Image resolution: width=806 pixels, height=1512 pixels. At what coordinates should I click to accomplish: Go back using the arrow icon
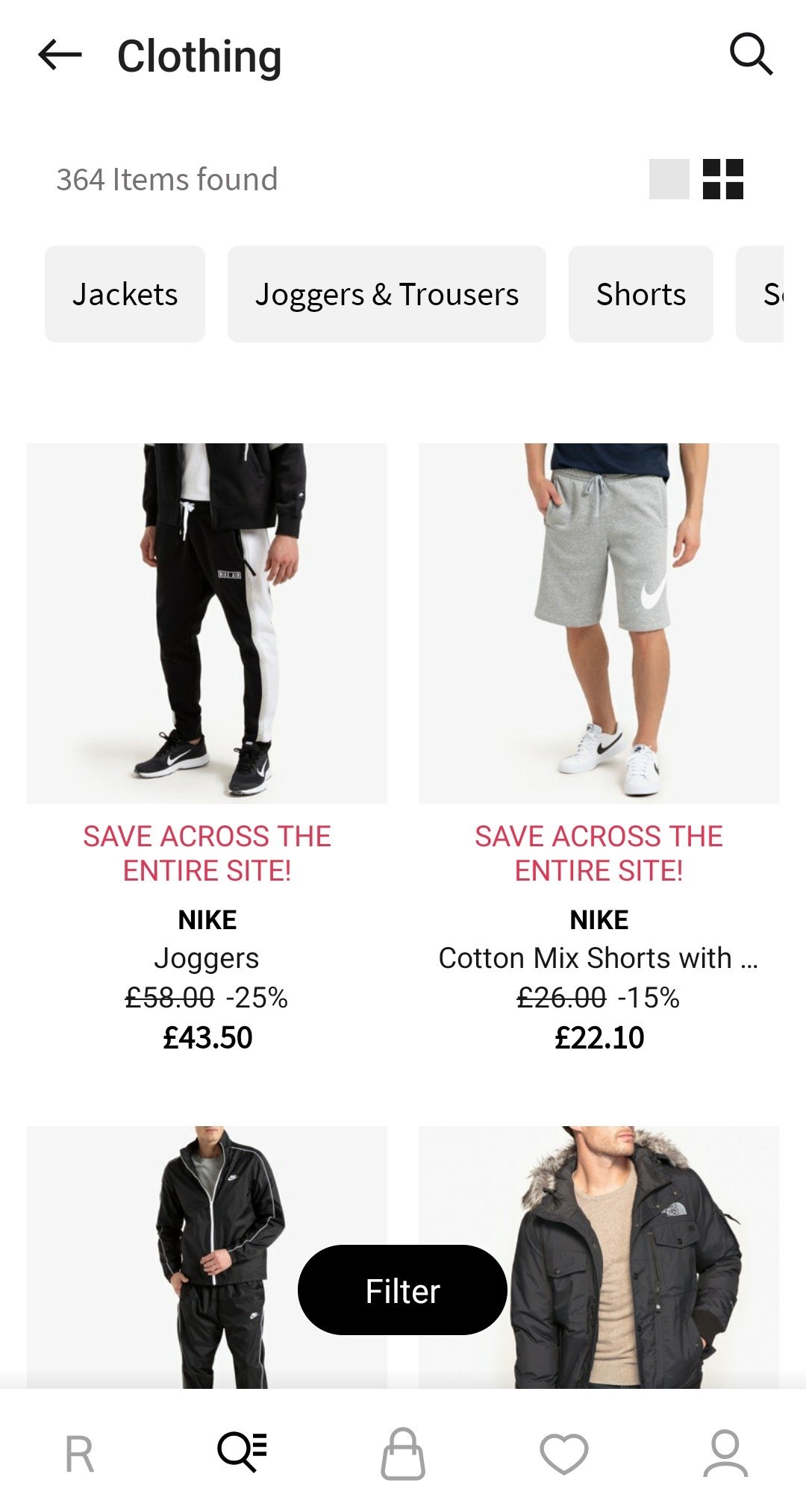[x=60, y=55]
